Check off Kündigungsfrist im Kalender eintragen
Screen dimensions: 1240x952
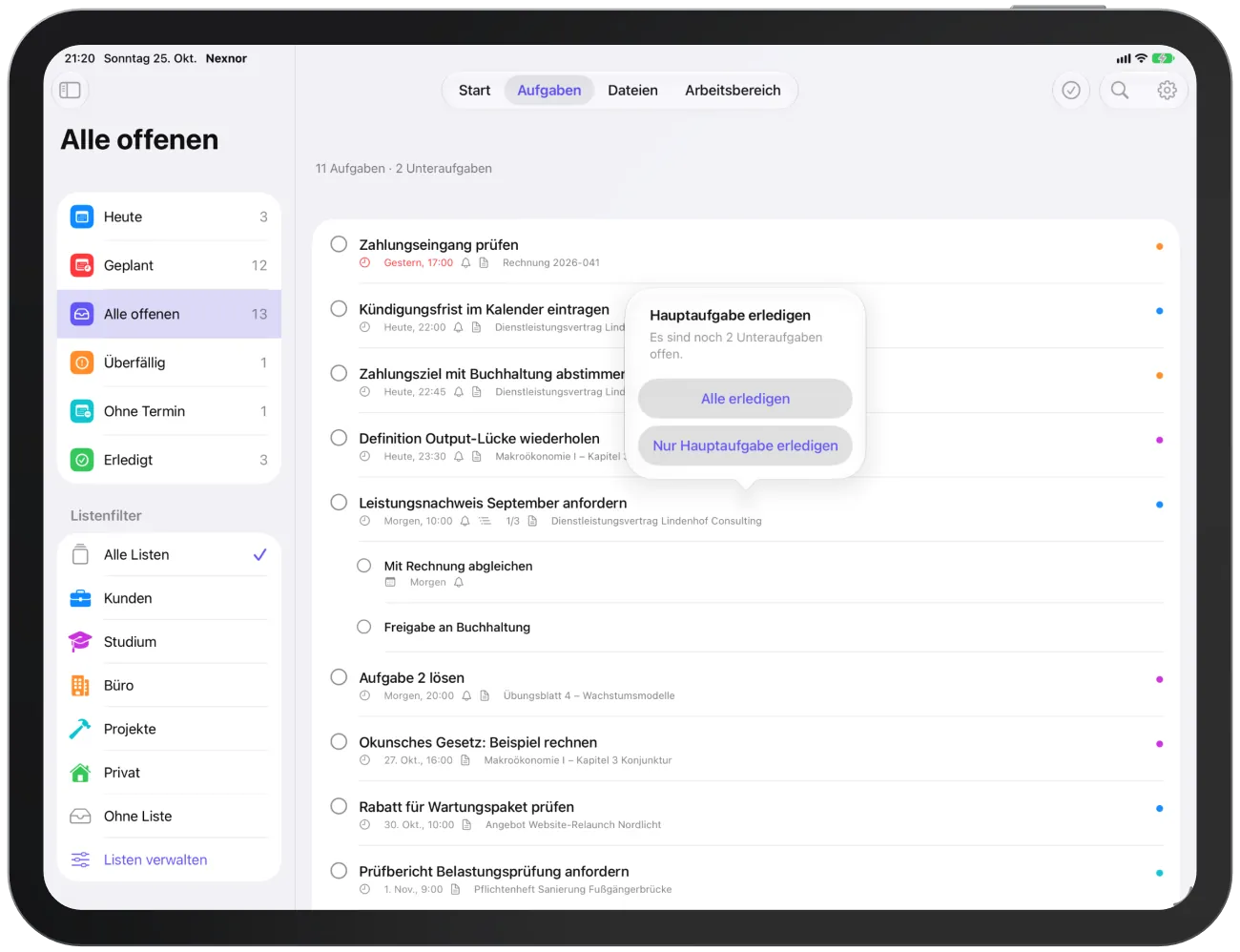pos(339,309)
